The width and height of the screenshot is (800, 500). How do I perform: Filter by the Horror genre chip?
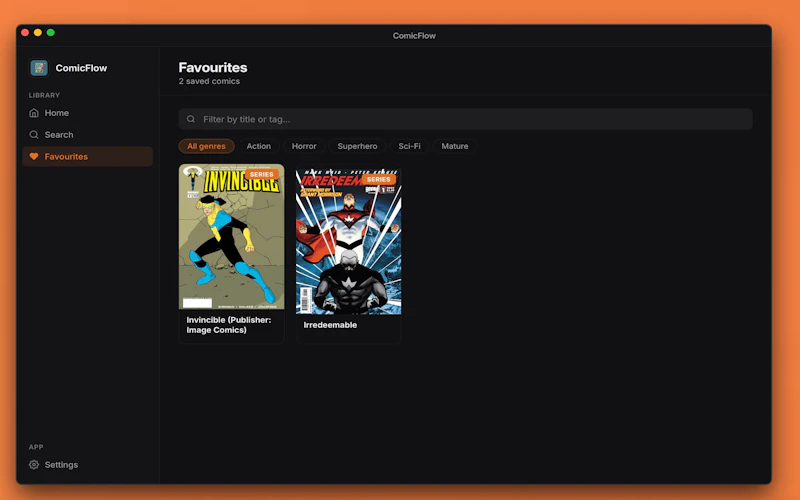tap(304, 146)
